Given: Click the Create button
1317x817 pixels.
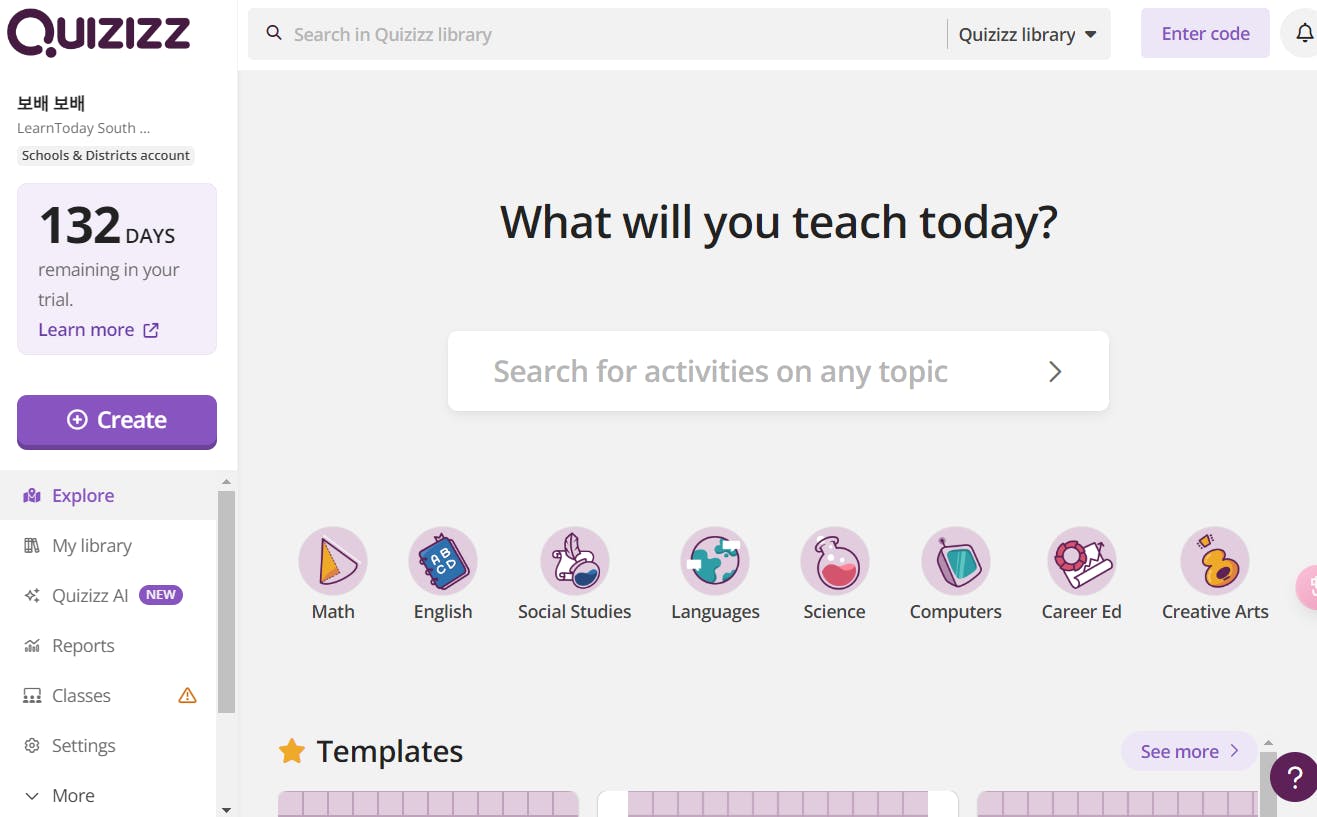Looking at the screenshot, I should click(117, 421).
